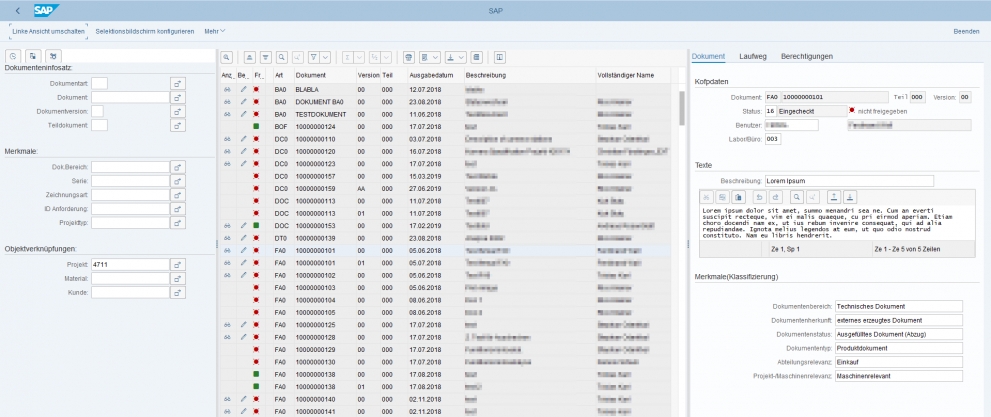
Task: Click Linke Ansicht umschalten button
Action: pyautogui.click(x=48, y=31)
